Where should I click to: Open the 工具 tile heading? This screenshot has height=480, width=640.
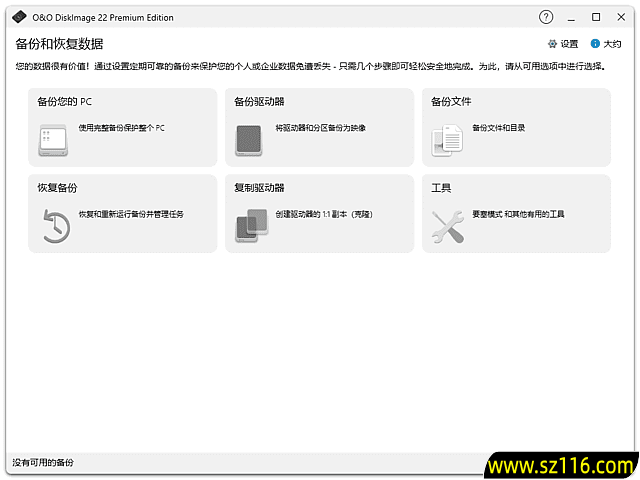(441, 188)
